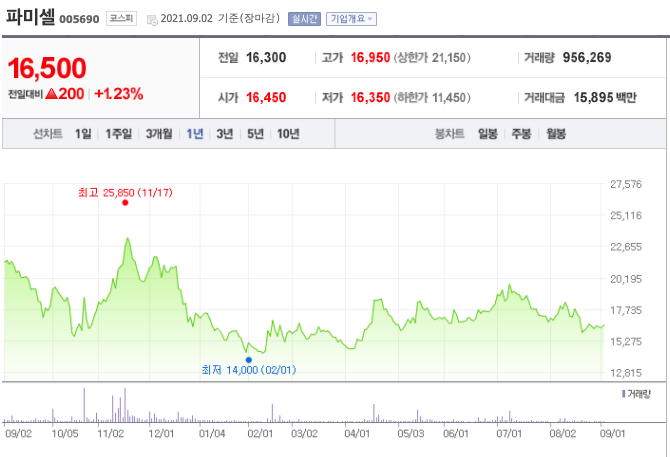
Task: Click the 22,655 y-axis label
Action: point(626,247)
